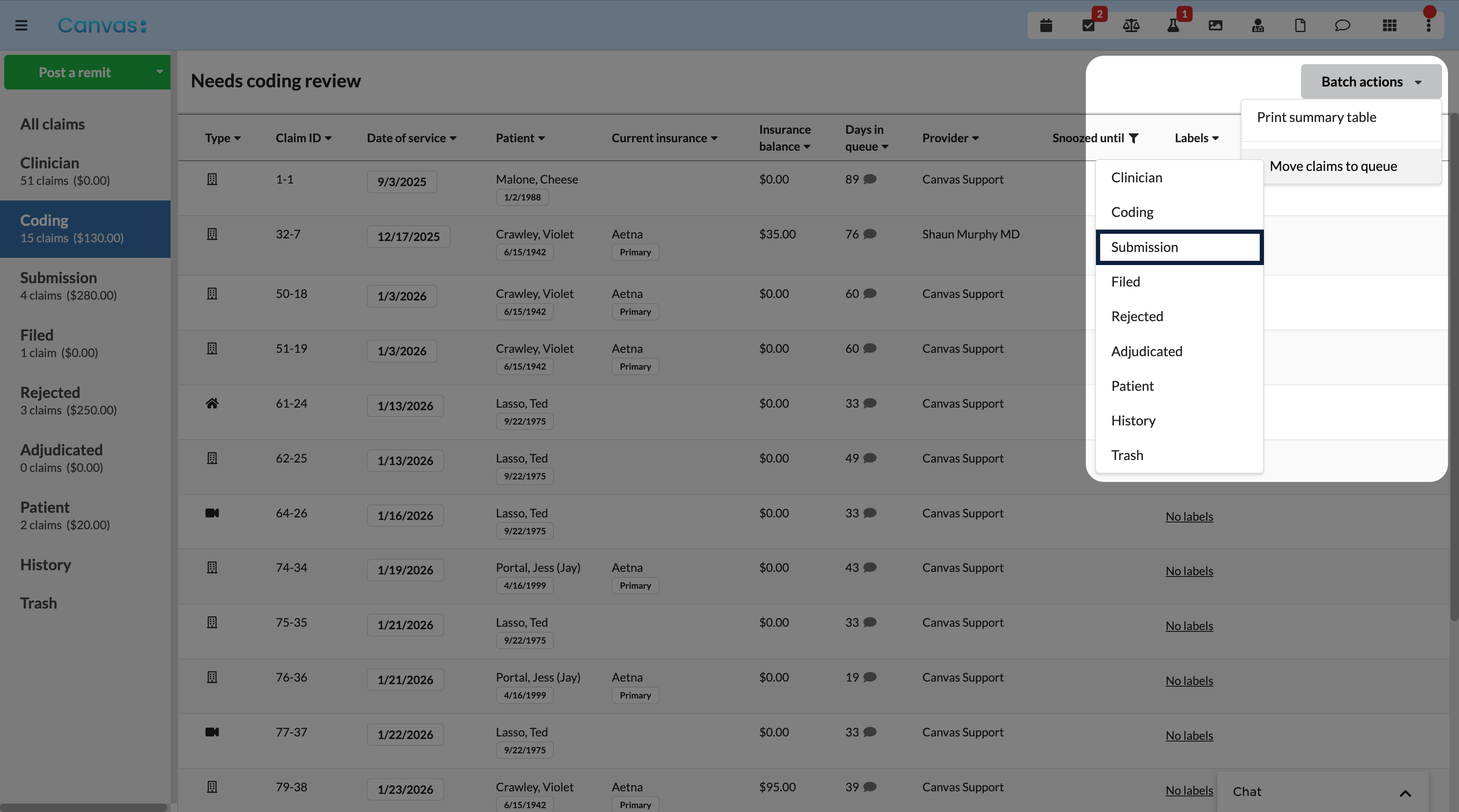Open the tasks checkbox icon with badge

click(x=1088, y=25)
